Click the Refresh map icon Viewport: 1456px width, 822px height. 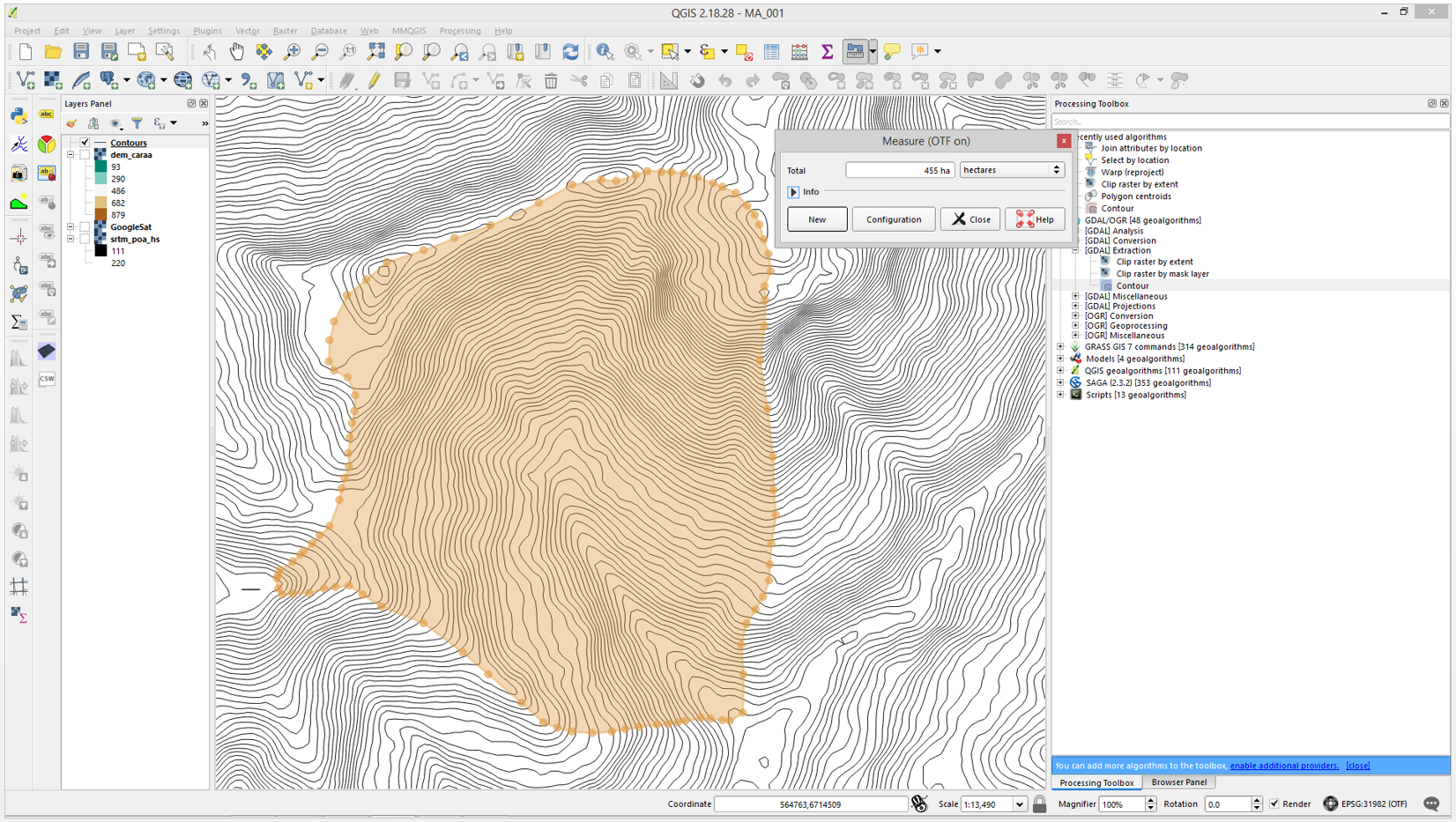[x=570, y=52]
